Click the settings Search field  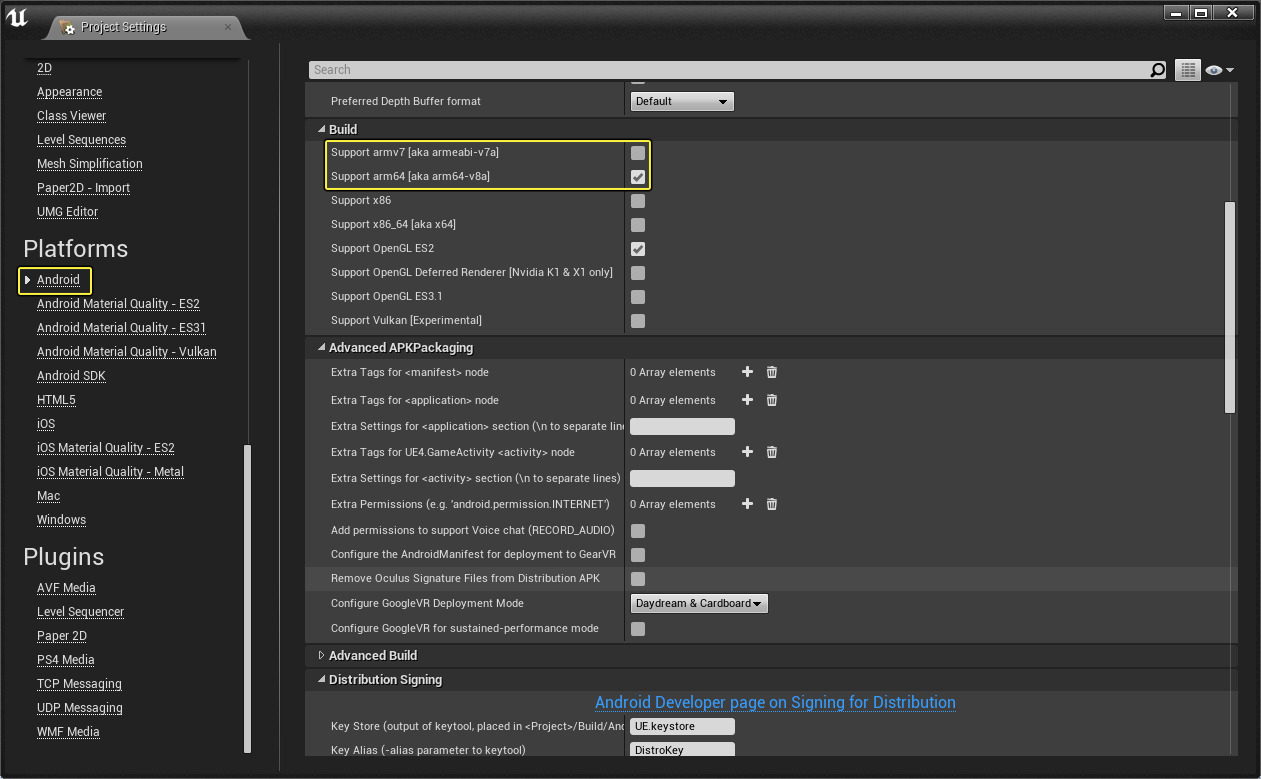728,70
